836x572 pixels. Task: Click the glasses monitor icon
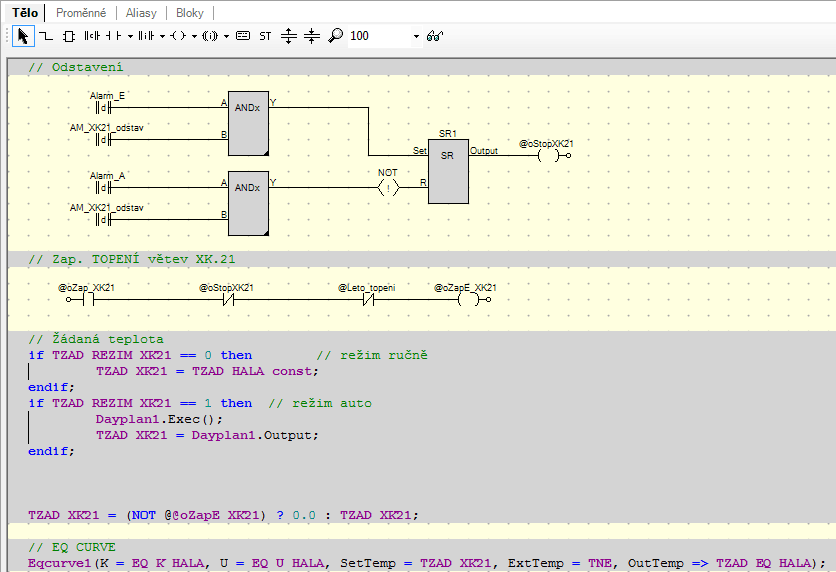pyautogui.click(x=434, y=36)
